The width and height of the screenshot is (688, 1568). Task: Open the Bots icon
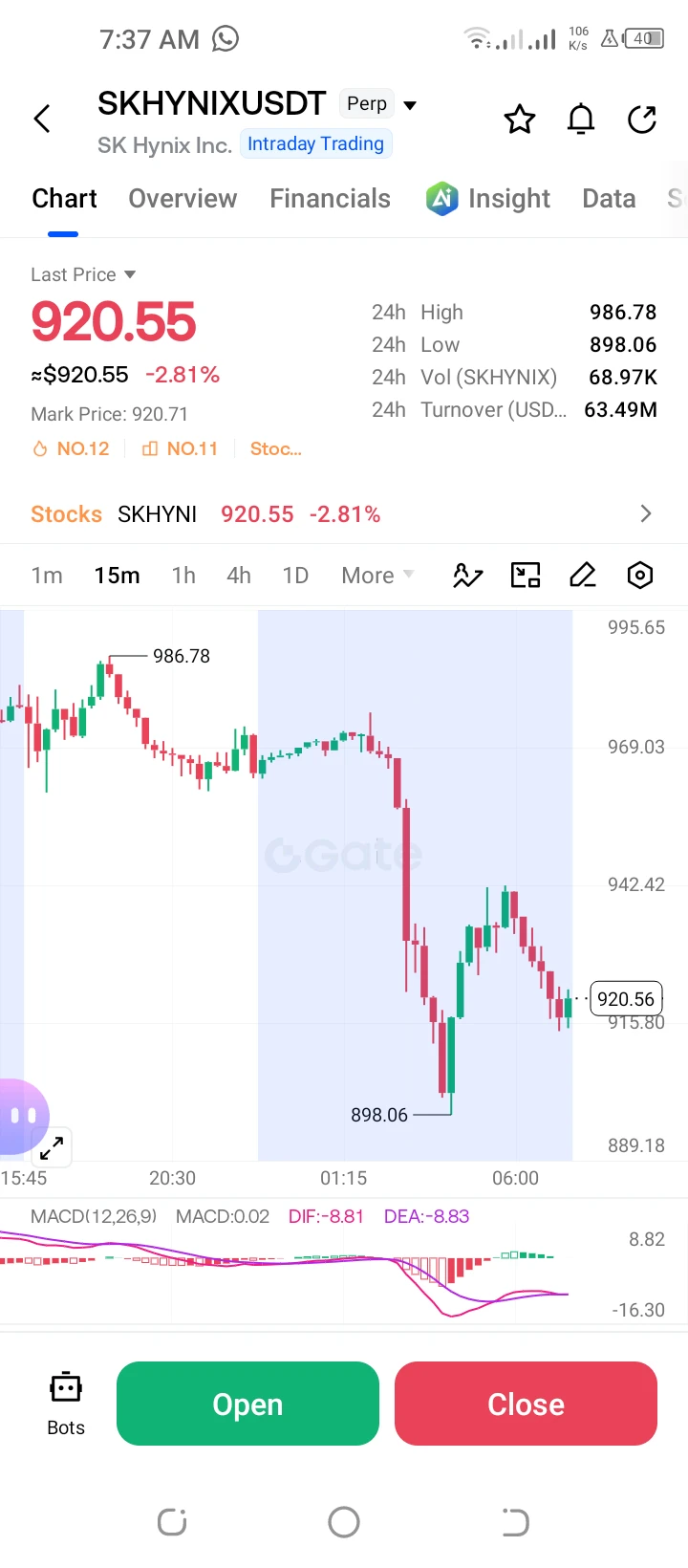click(66, 1404)
